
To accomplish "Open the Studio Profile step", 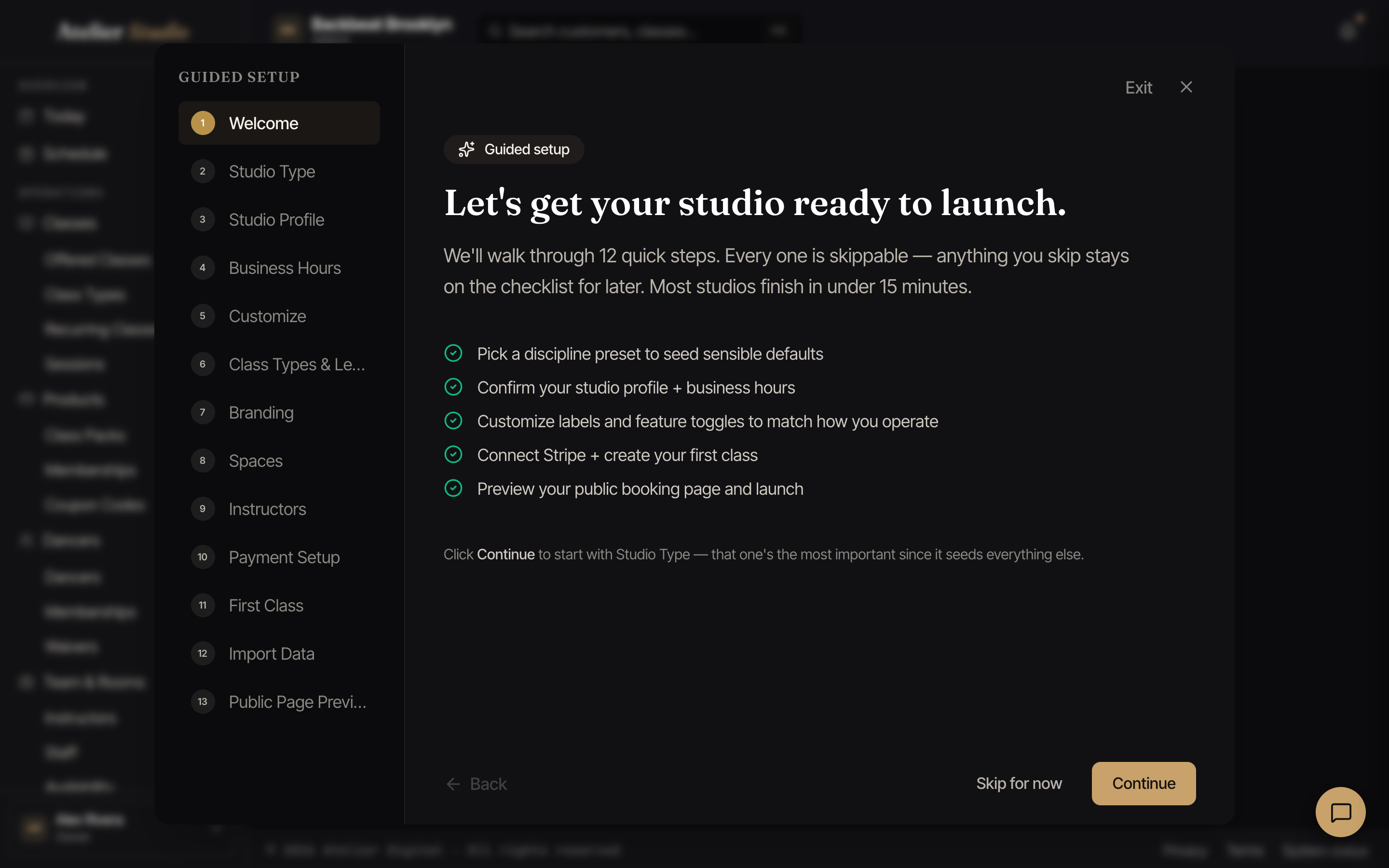I will coord(279,219).
